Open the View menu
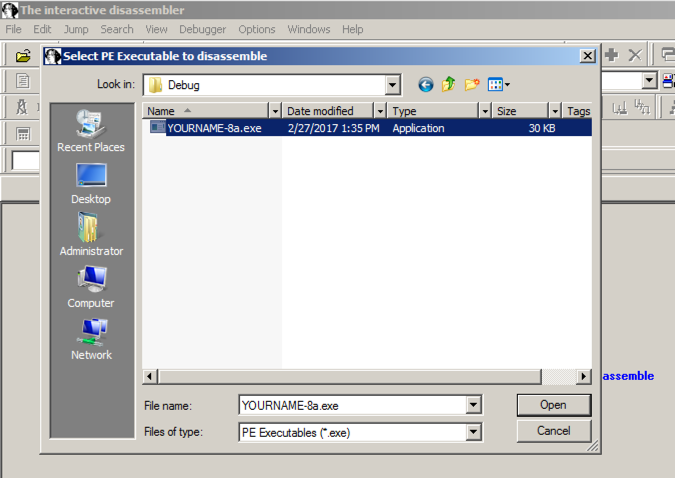The image size is (675, 478). (x=156, y=29)
